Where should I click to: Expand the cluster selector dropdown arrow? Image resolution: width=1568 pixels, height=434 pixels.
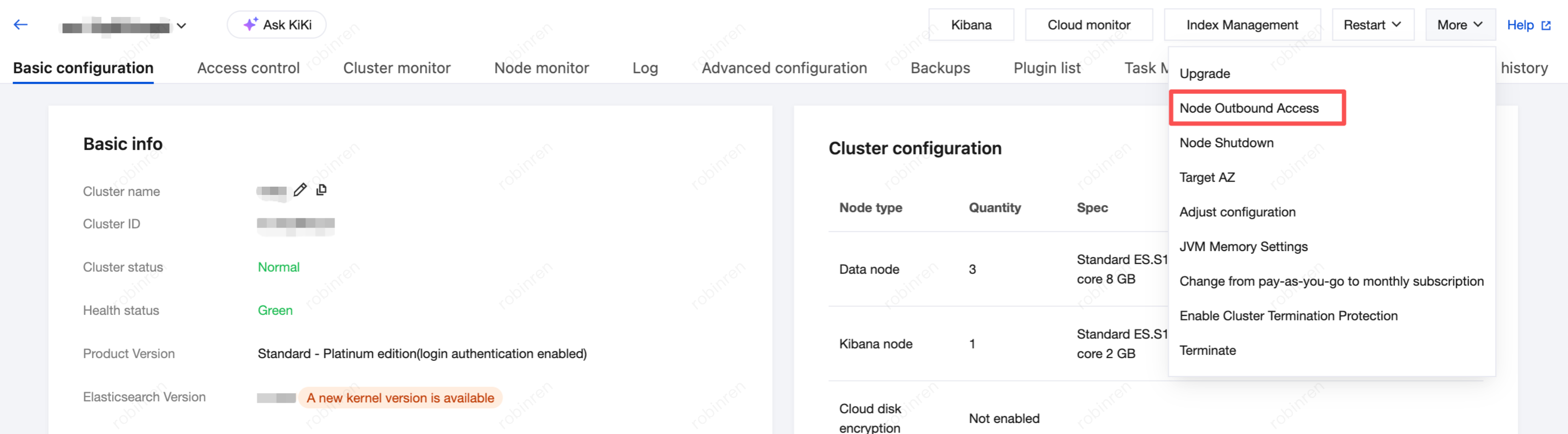point(181,26)
